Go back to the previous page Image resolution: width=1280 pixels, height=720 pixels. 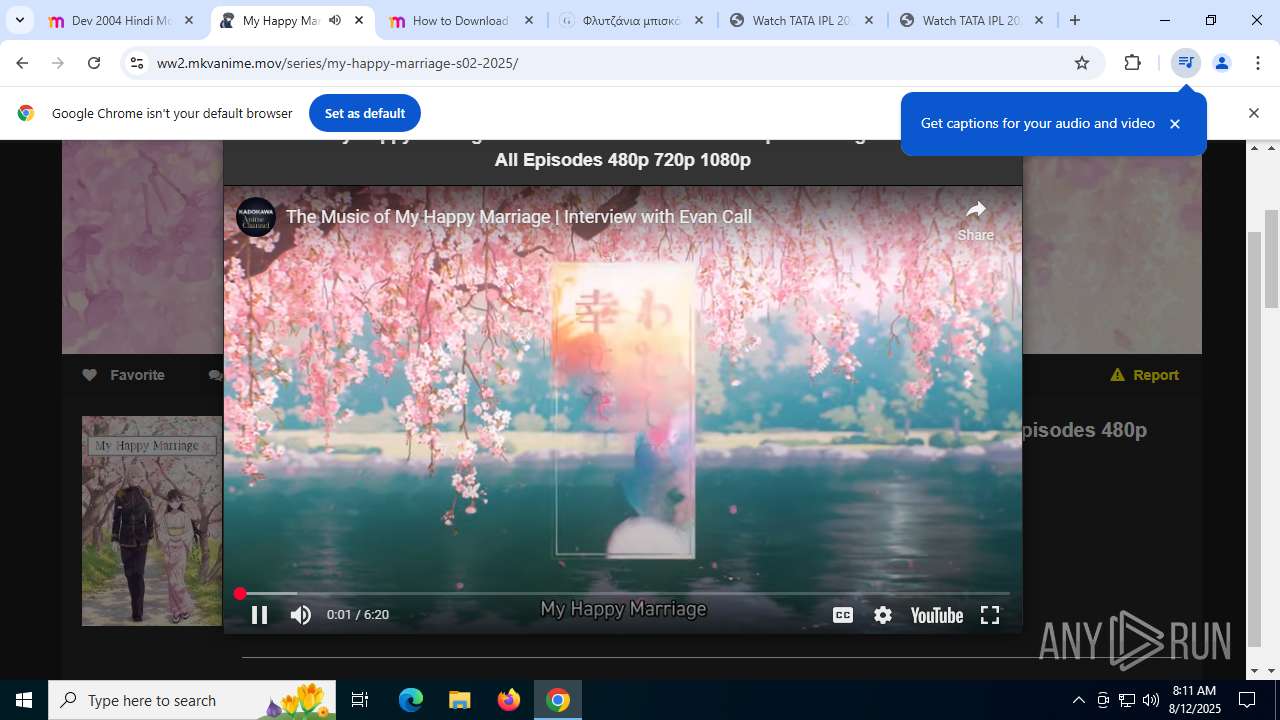tap(22, 63)
